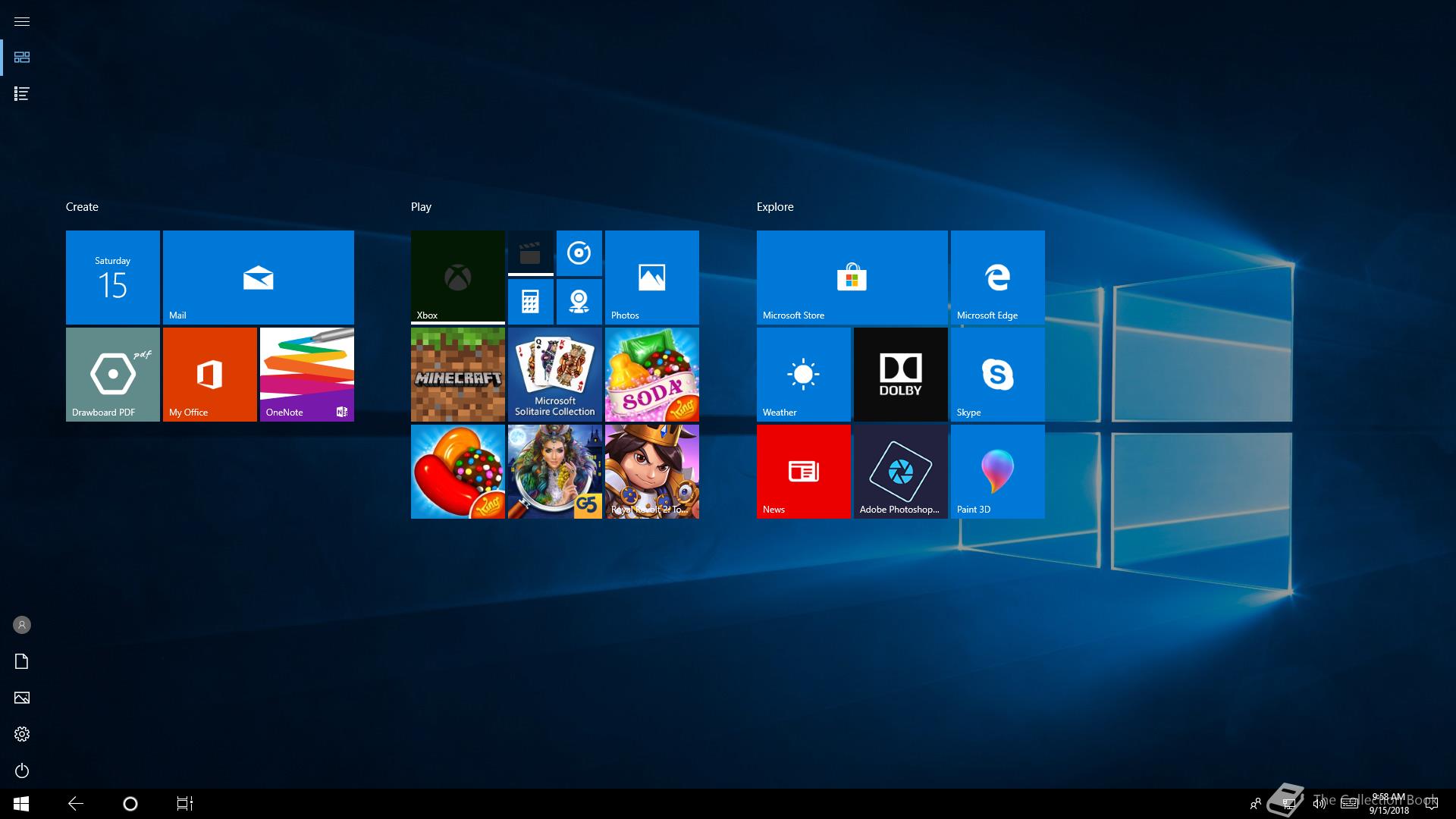Open the Documents folder shortcut
Screen dimensions: 1456x819
pos(22,661)
